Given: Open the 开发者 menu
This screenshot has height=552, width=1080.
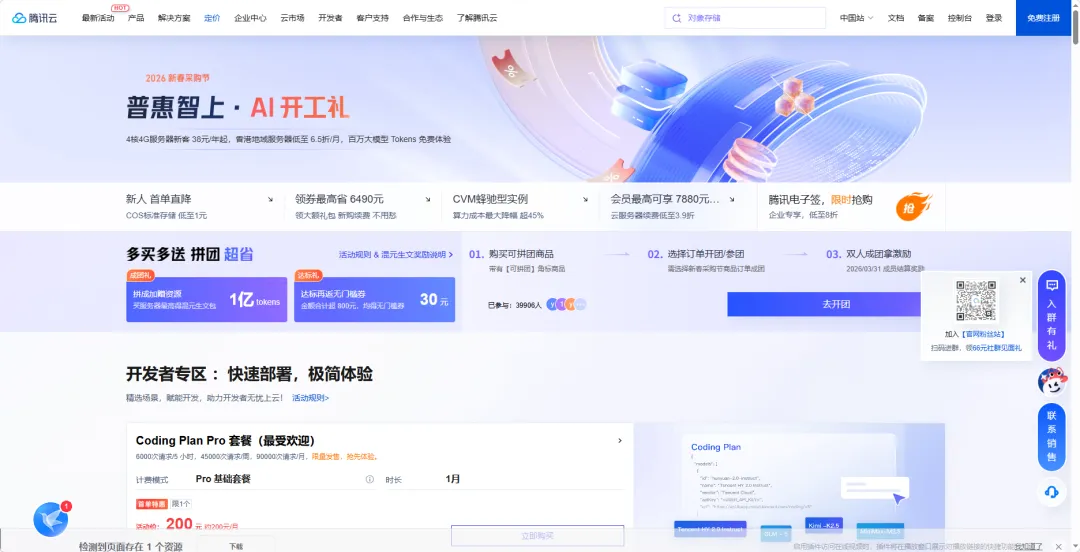Looking at the screenshot, I should pos(330,18).
